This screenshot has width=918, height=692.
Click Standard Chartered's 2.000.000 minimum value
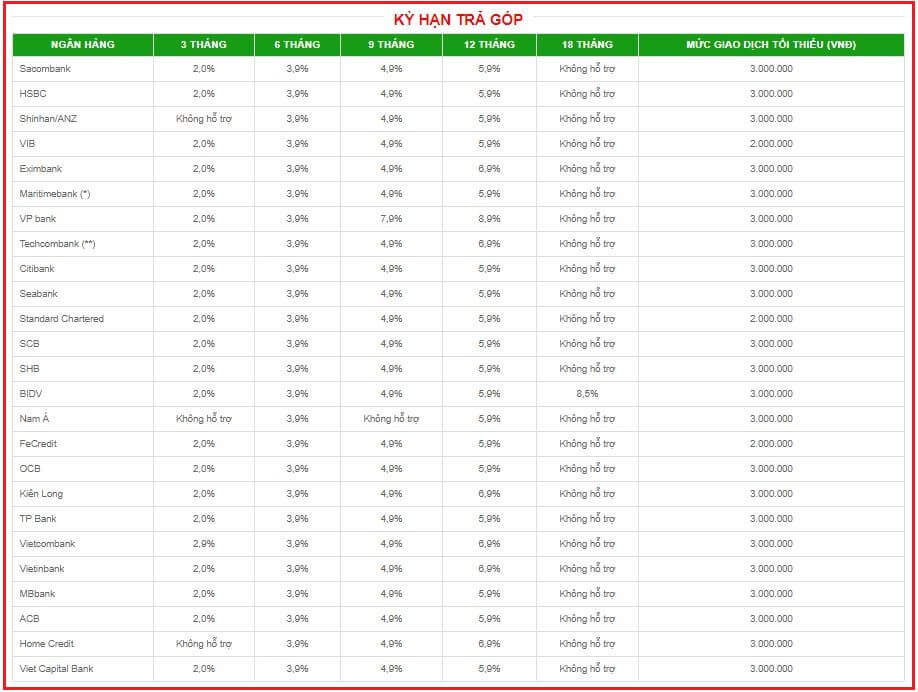771,318
